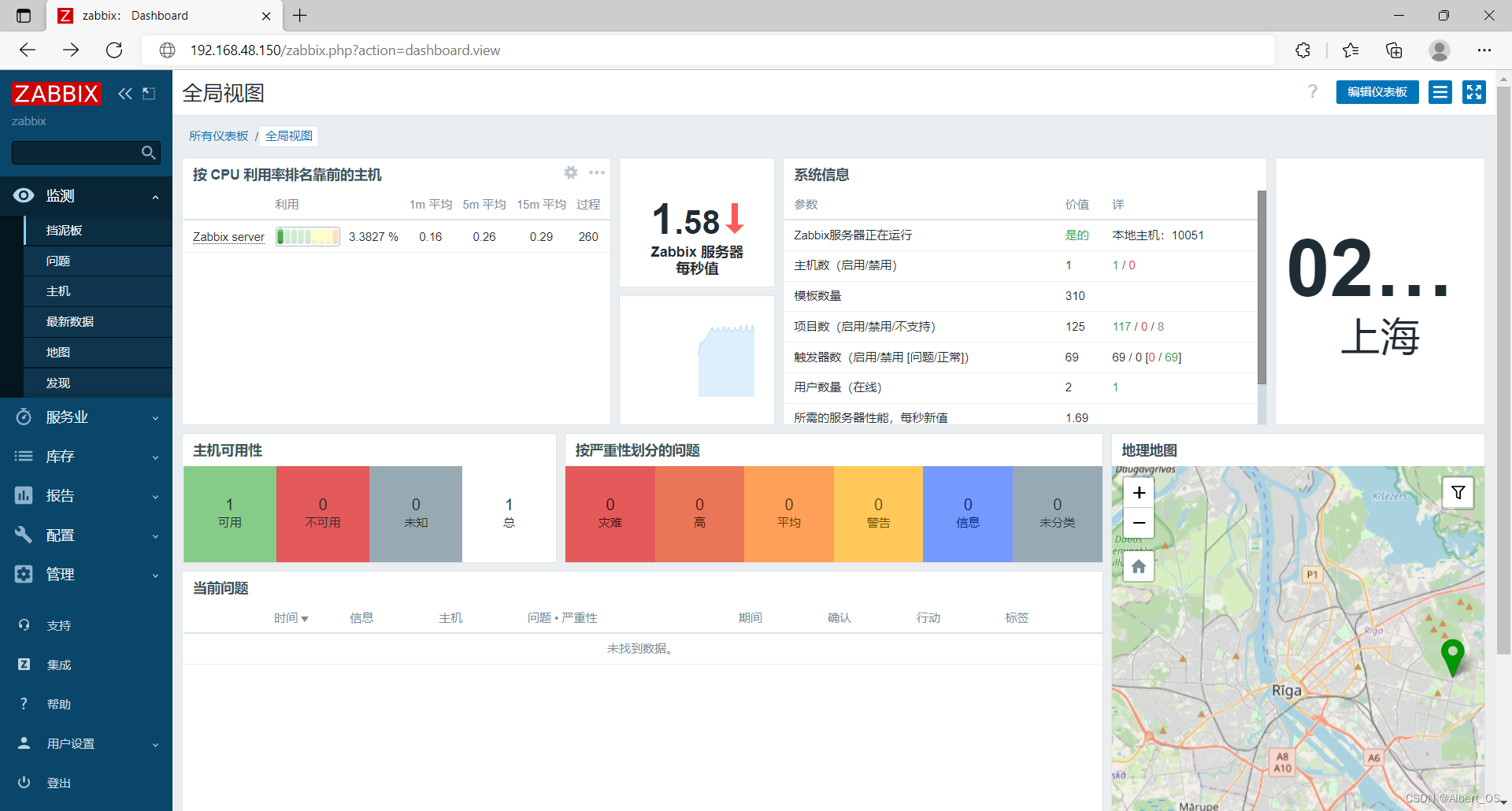
Task: Open the 地图 menu item
Action: pyautogui.click(x=98, y=352)
